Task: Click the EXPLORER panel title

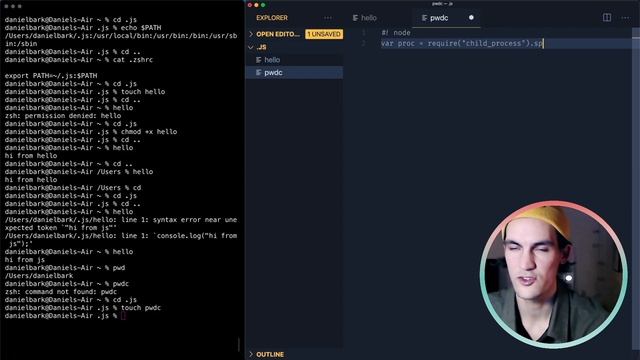Action: 272,18
